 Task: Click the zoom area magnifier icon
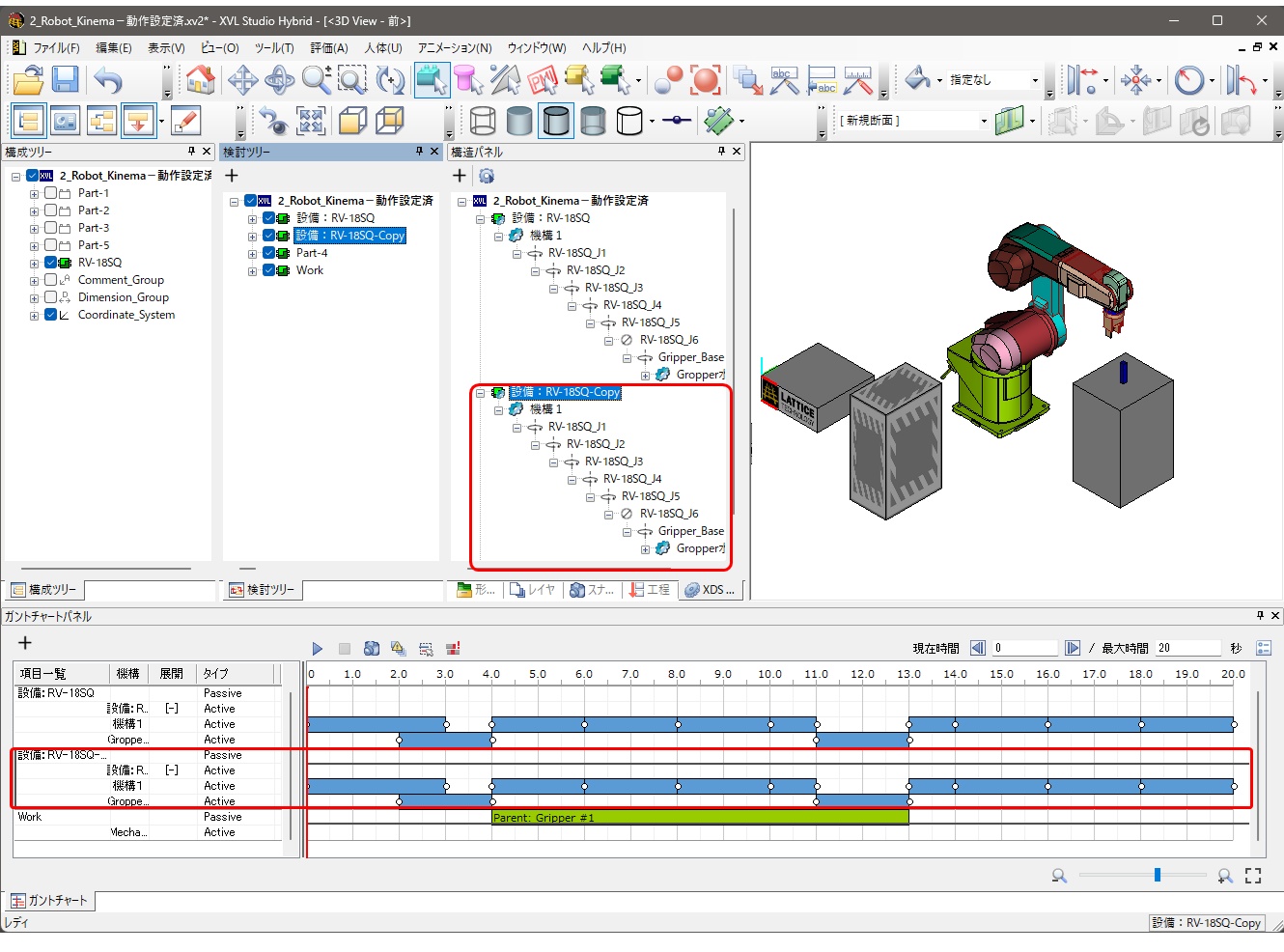click(x=351, y=80)
